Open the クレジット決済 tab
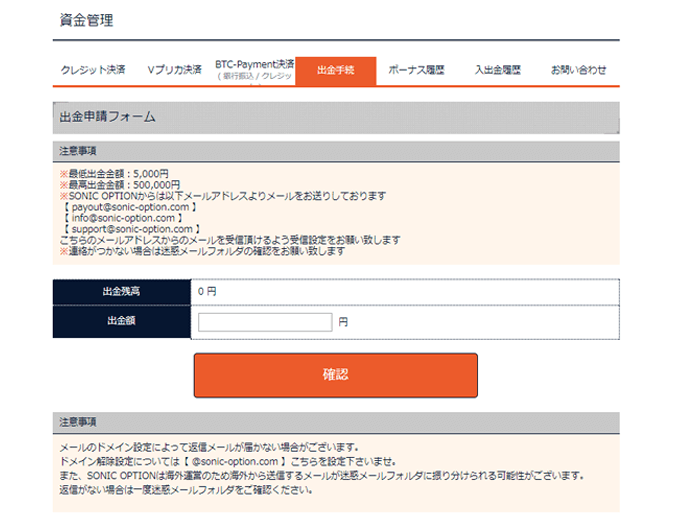This screenshot has width=674, height=525. pos(93,70)
